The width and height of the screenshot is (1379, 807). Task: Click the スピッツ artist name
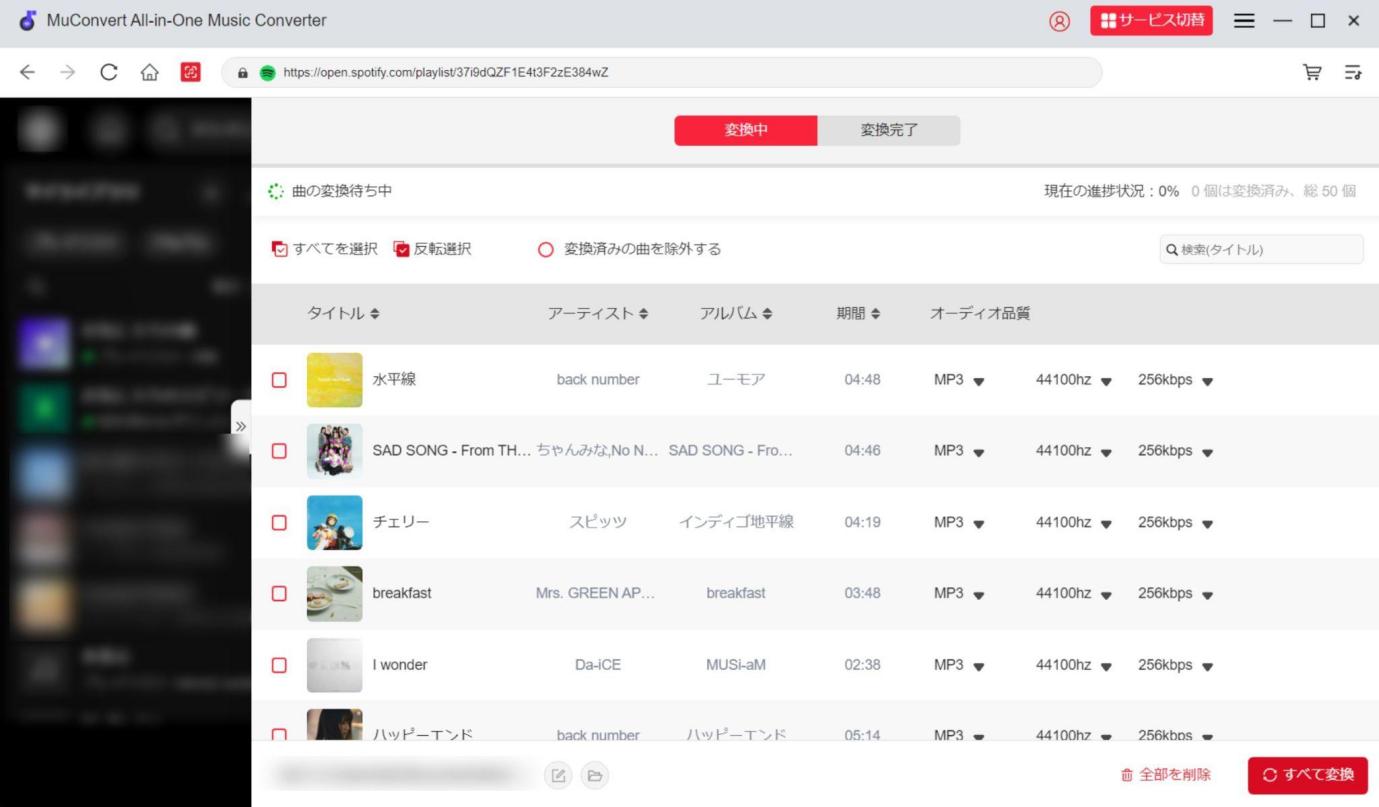598,522
